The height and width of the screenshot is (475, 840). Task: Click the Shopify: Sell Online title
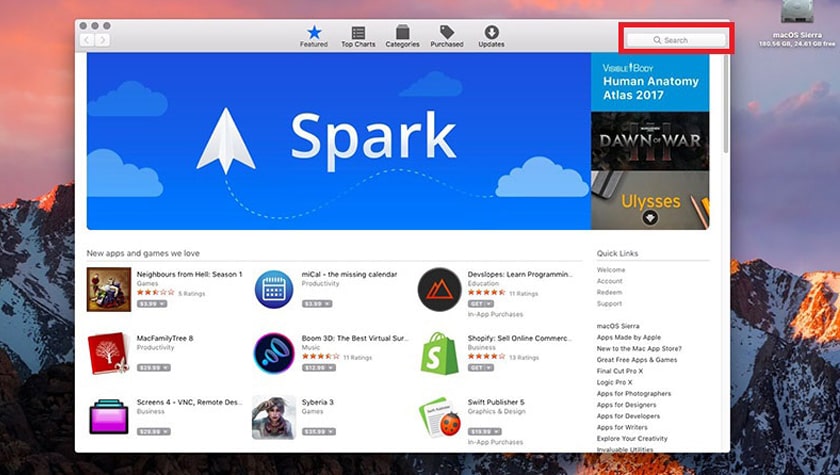click(x=519, y=338)
